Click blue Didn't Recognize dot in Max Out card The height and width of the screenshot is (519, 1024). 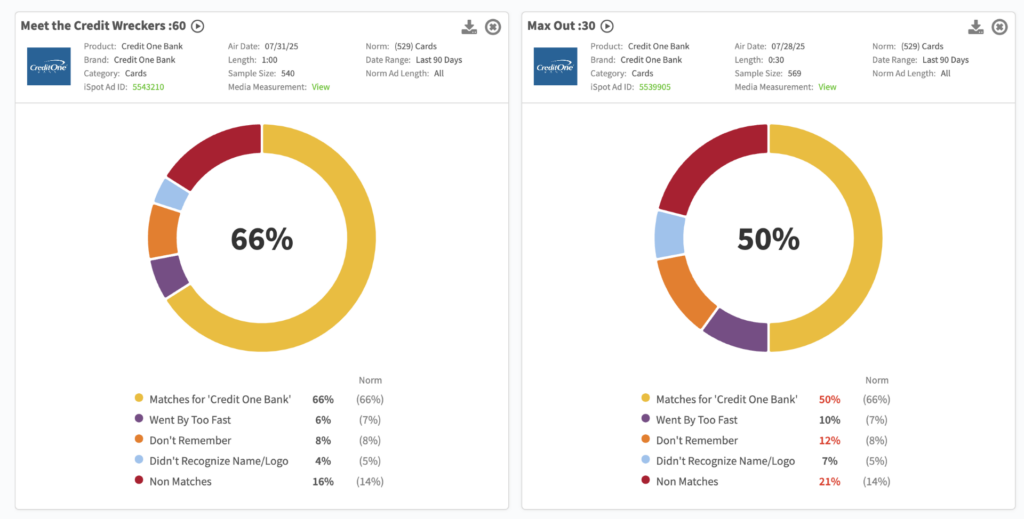pos(645,460)
